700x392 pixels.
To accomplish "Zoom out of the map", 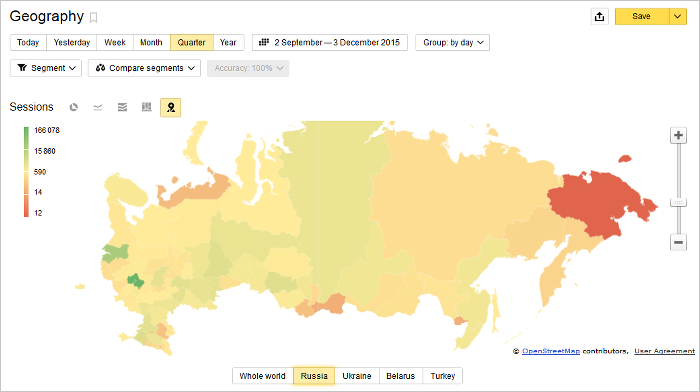I will click(x=678, y=242).
